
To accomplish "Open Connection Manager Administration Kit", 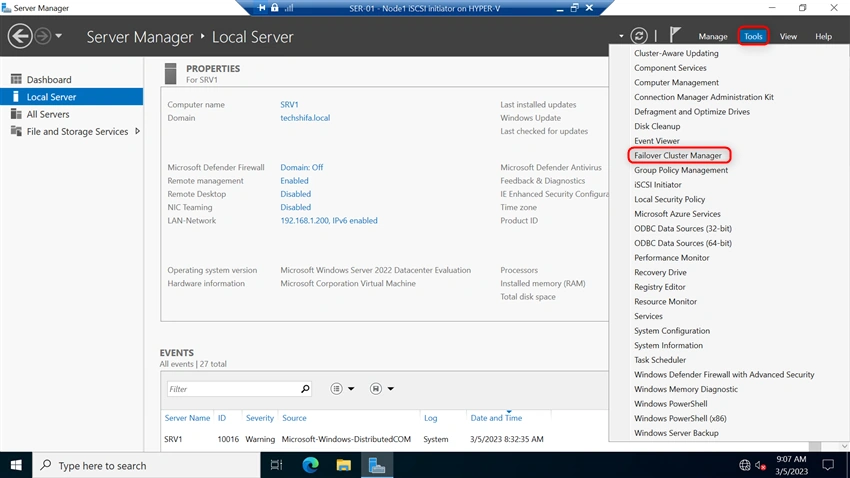I will pyautogui.click(x=704, y=97).
